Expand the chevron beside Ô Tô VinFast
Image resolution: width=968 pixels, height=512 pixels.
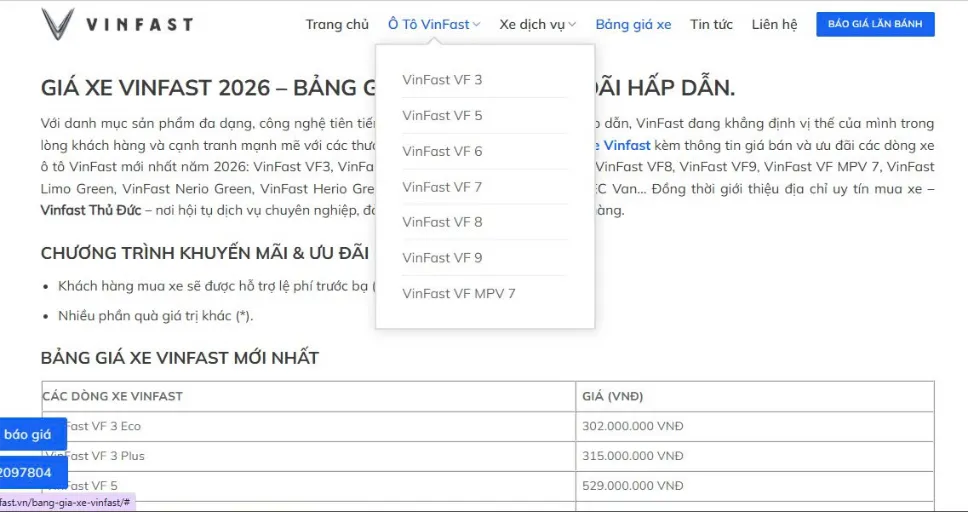[476, 25]
